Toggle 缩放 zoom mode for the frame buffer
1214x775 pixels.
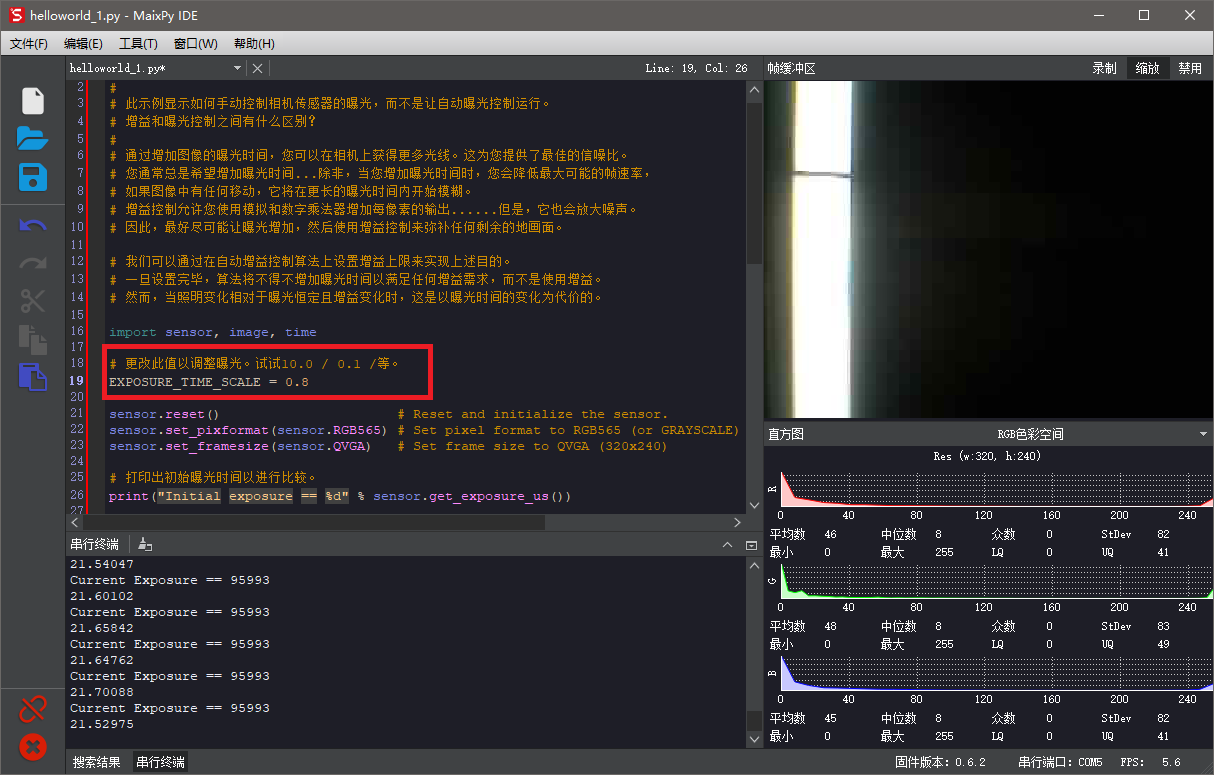pos(1146,68)
